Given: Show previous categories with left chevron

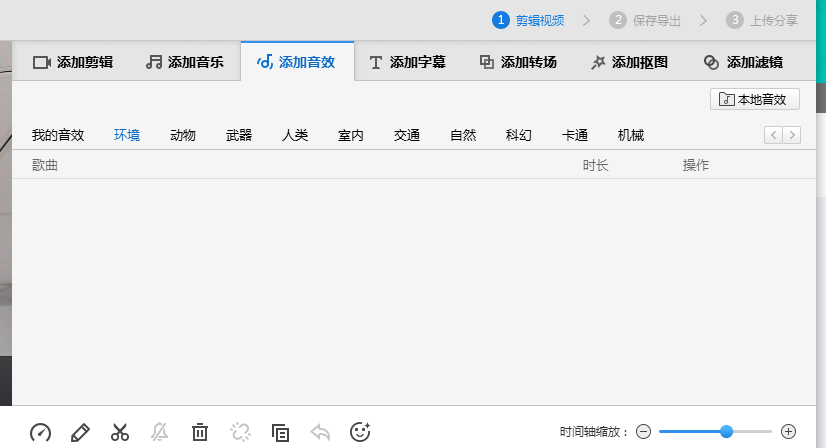Looking at the screenshot, I should (773, 135).
